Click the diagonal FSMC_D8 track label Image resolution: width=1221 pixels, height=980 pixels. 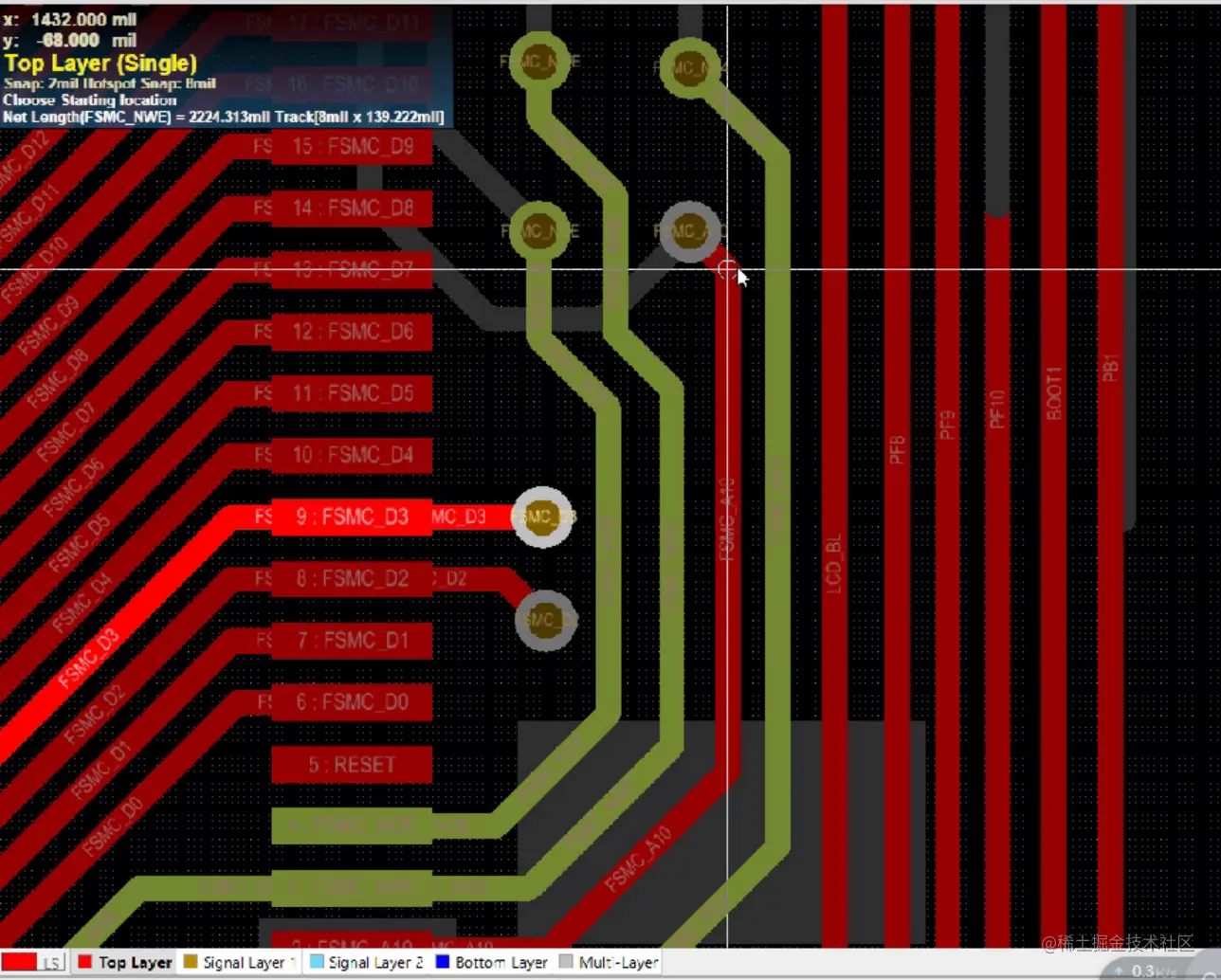click(58, 379)
